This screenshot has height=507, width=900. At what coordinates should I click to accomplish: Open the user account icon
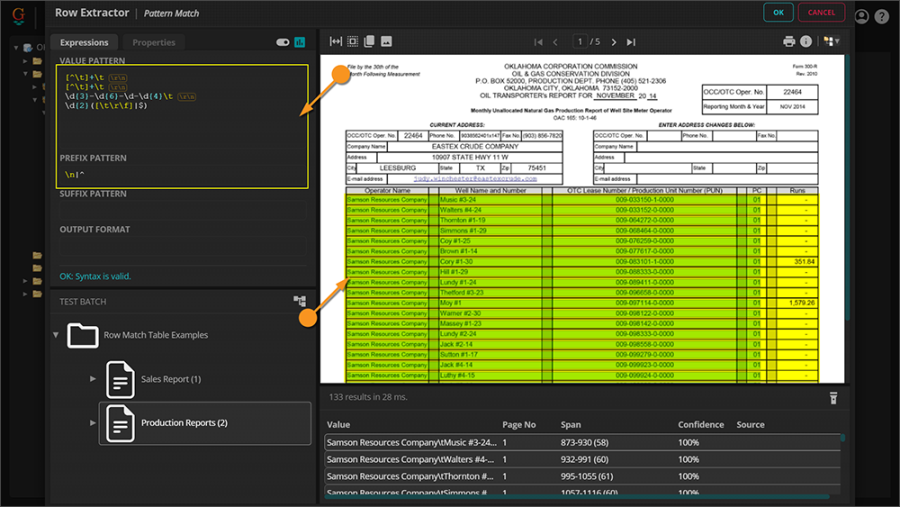[x=862, y=16]
